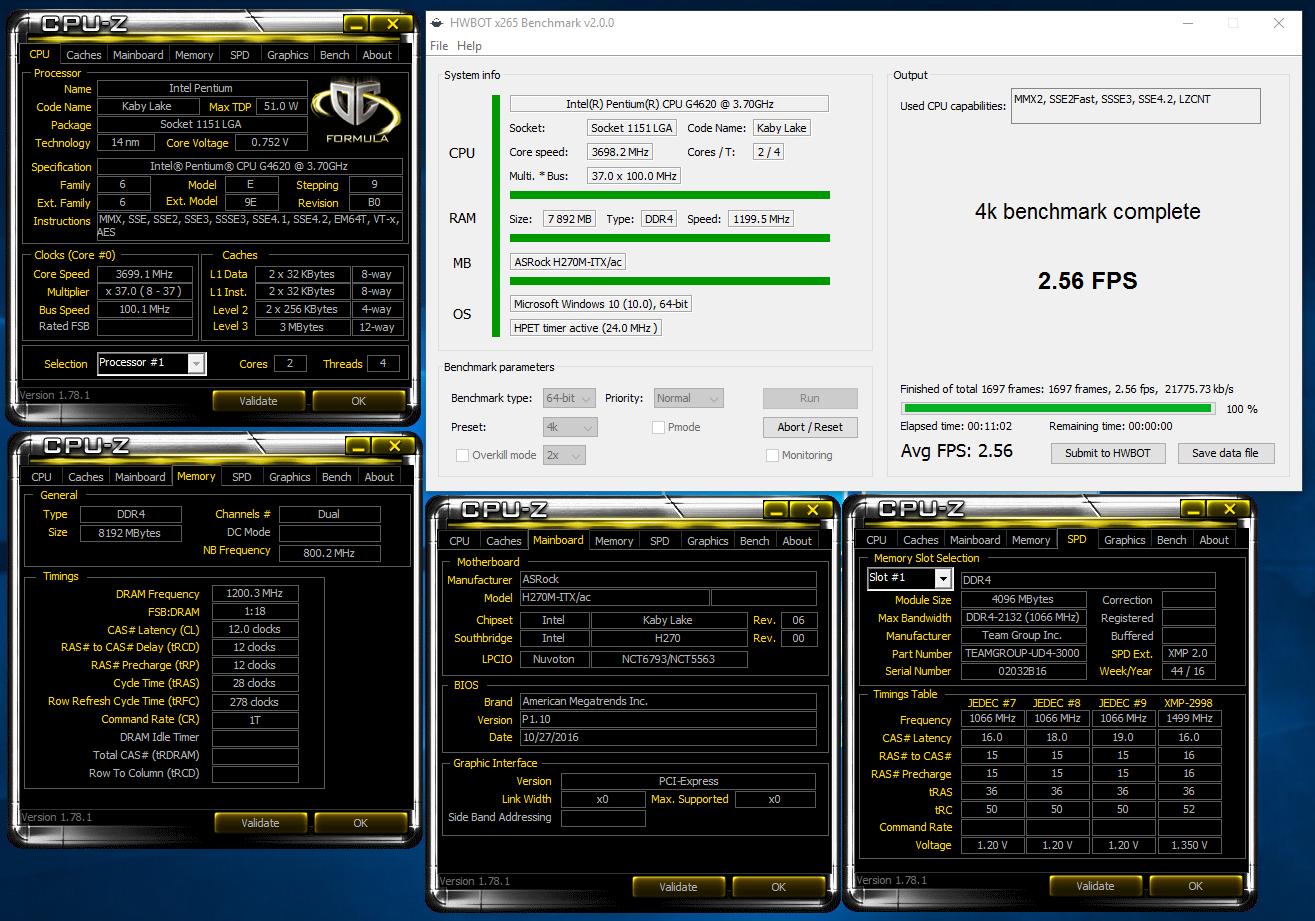Open About tab in SPD window

(x=1214, y=540)
